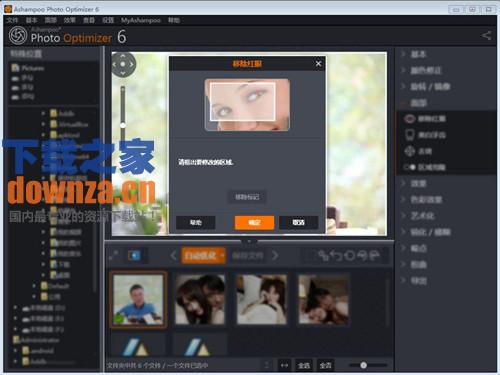Select the Default folder in tree

click(55, 286)
